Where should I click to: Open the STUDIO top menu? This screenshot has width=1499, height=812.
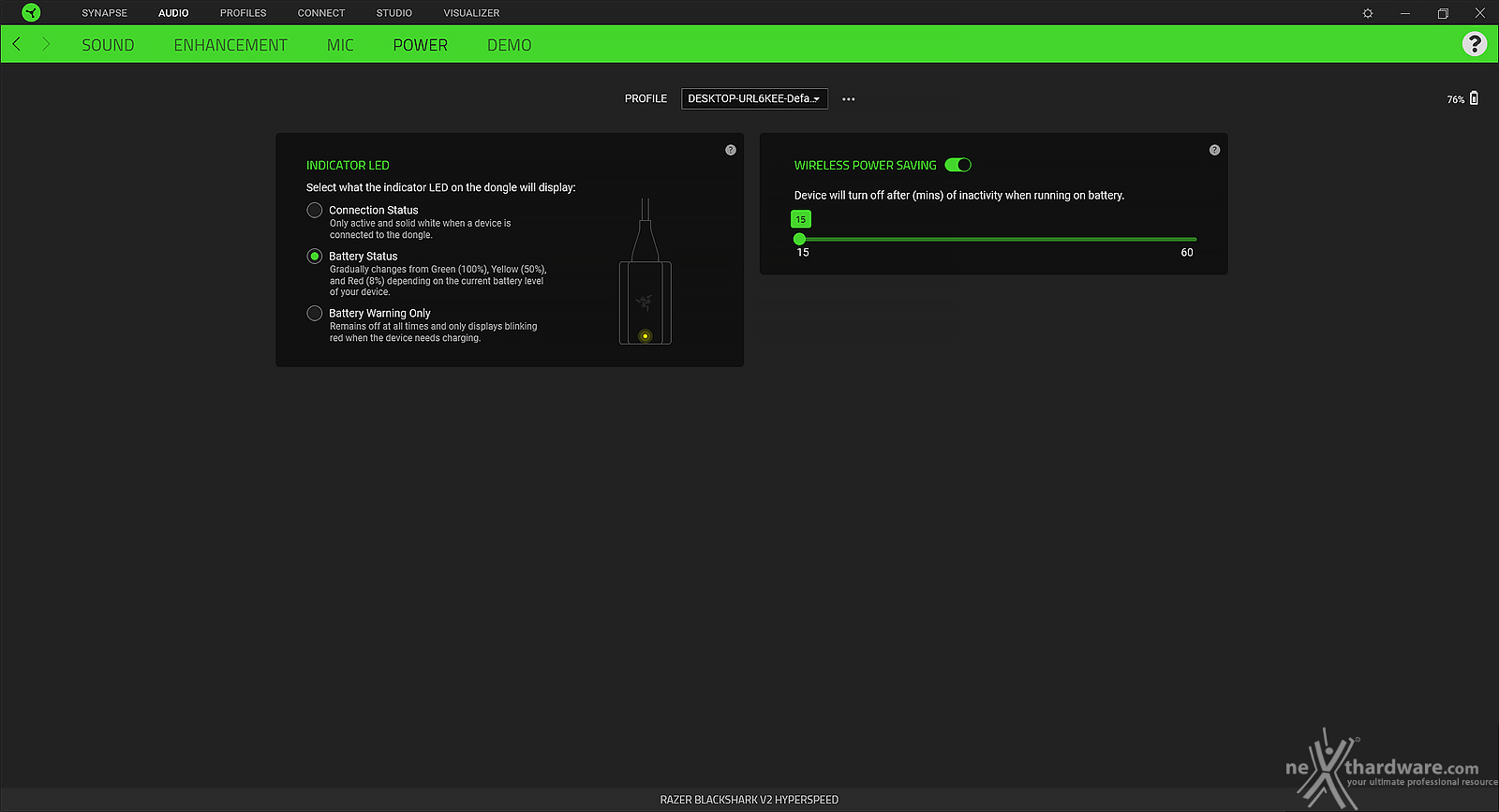[394, 13]
